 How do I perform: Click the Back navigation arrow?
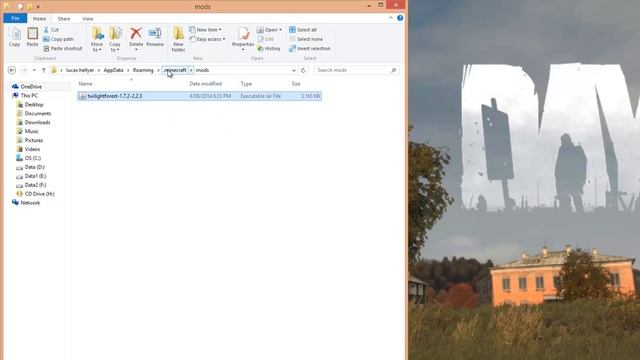(12, 70)
